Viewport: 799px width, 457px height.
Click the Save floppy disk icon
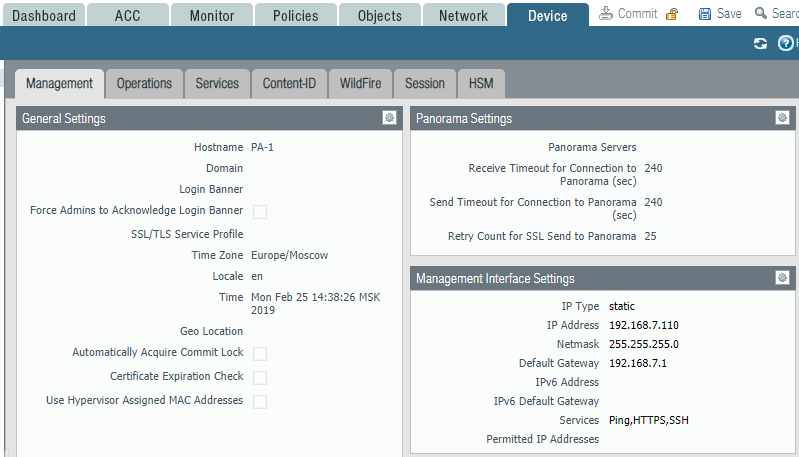tap(705, 14)
